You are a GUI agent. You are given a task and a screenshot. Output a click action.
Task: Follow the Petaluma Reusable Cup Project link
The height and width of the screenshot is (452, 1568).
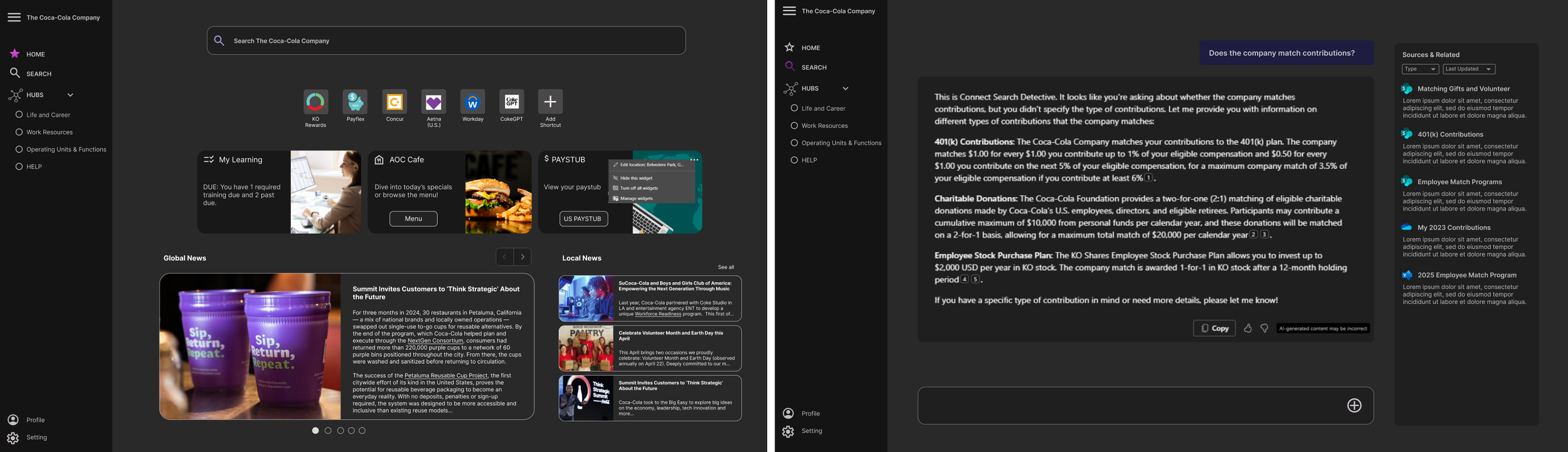pyautogui.click(x=445, y=376)
